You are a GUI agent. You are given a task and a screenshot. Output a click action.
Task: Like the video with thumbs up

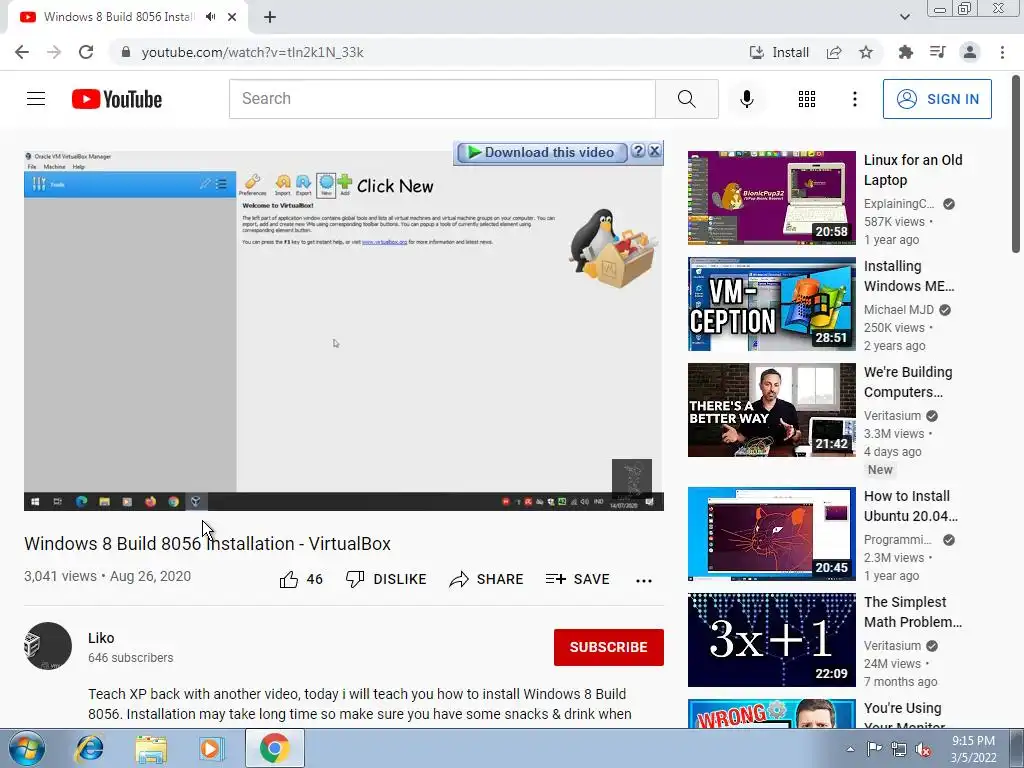pos(301,579)
